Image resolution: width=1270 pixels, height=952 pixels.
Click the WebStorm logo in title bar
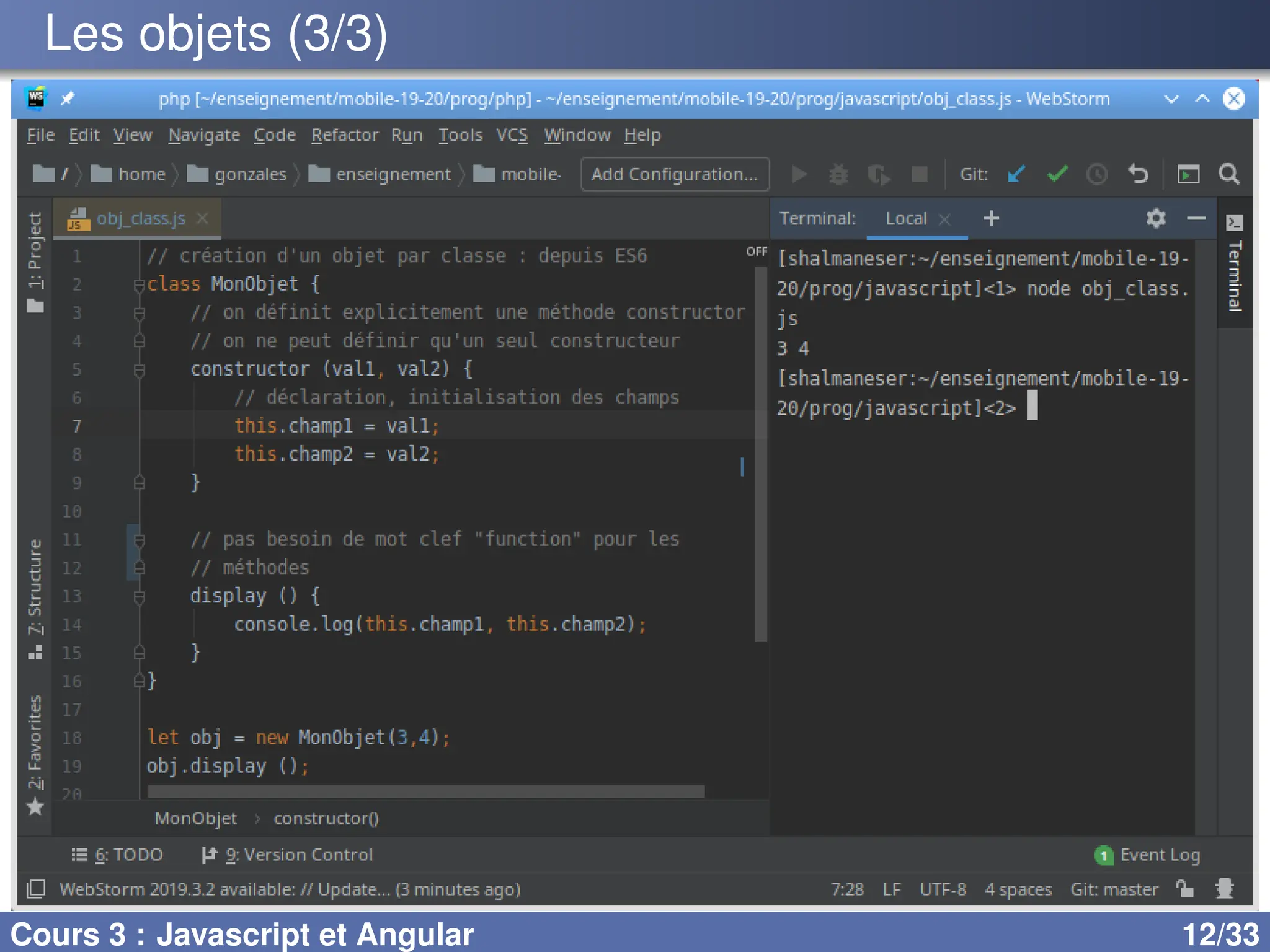[x=37, y=98]
